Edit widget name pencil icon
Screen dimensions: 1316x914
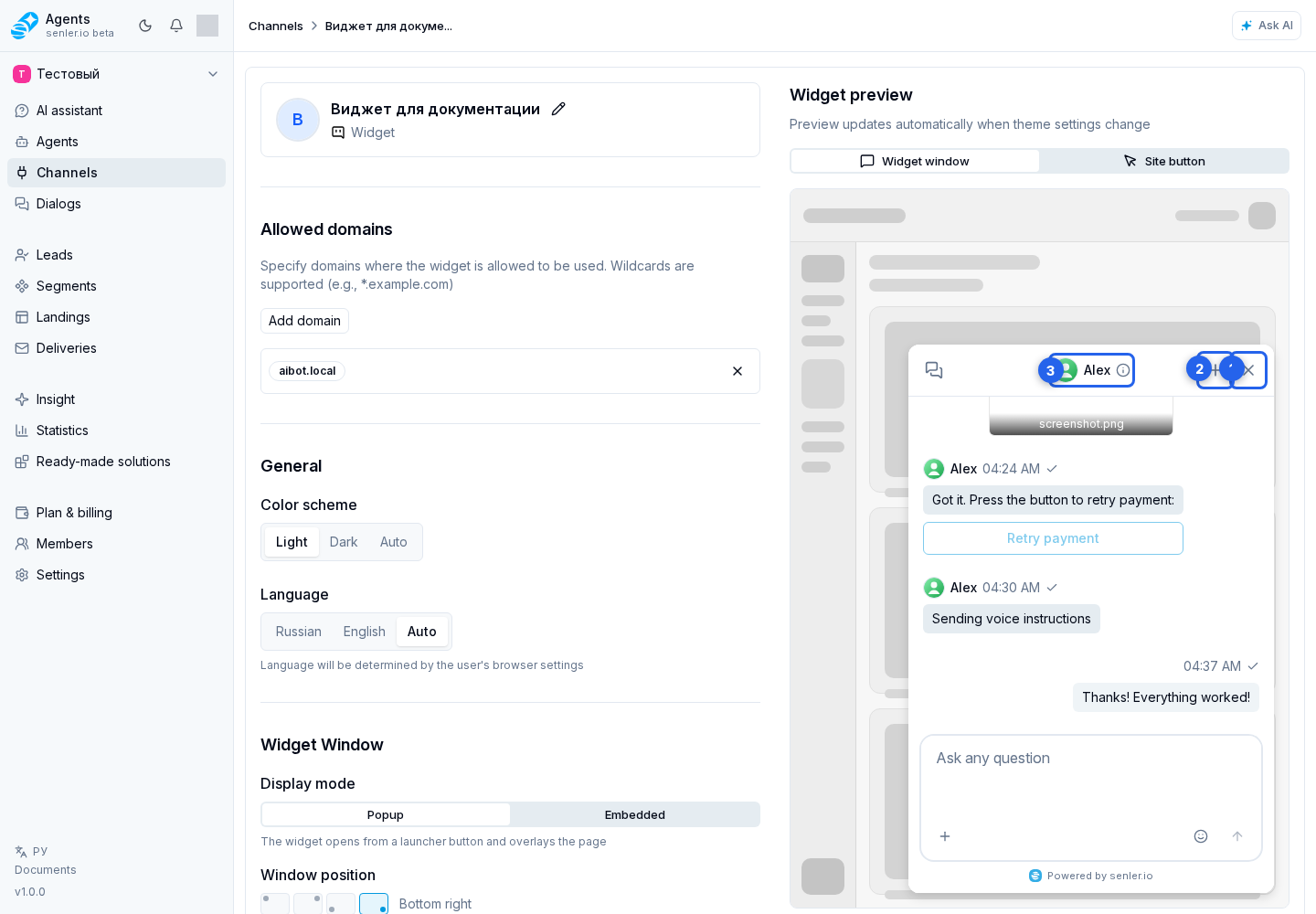click(x=558, y=109)
